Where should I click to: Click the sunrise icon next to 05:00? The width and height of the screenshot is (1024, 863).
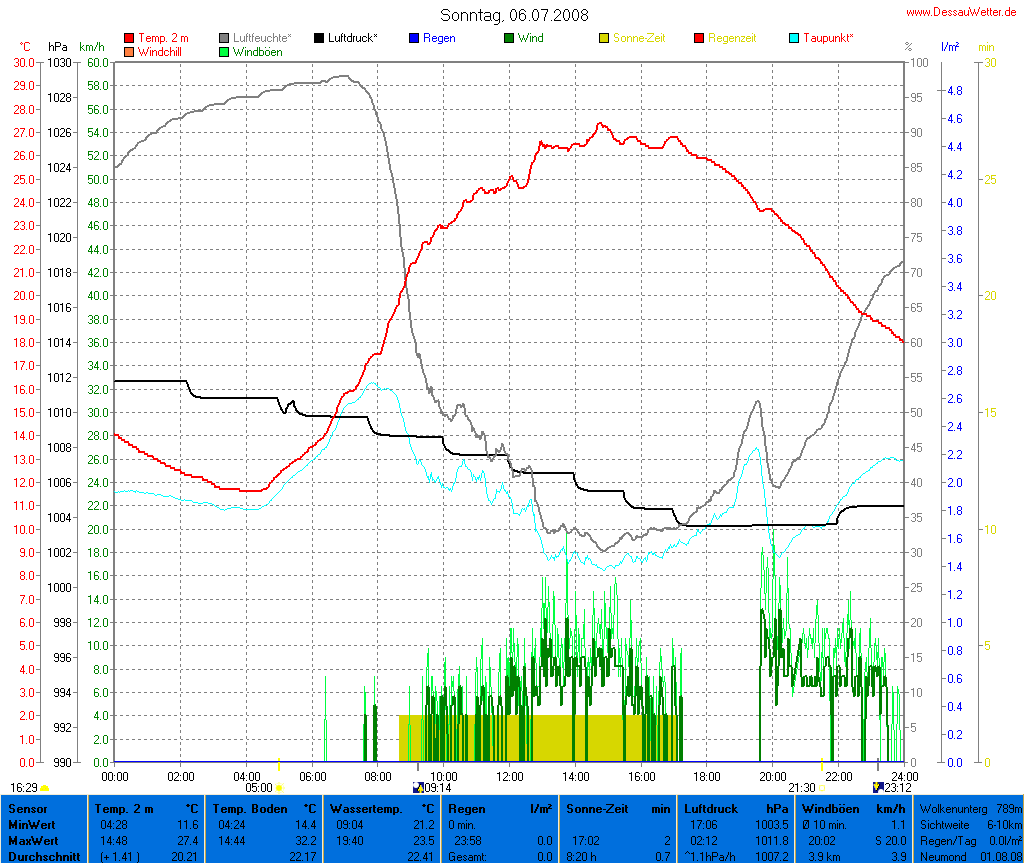pyautogui.click(x=279, y=788)
